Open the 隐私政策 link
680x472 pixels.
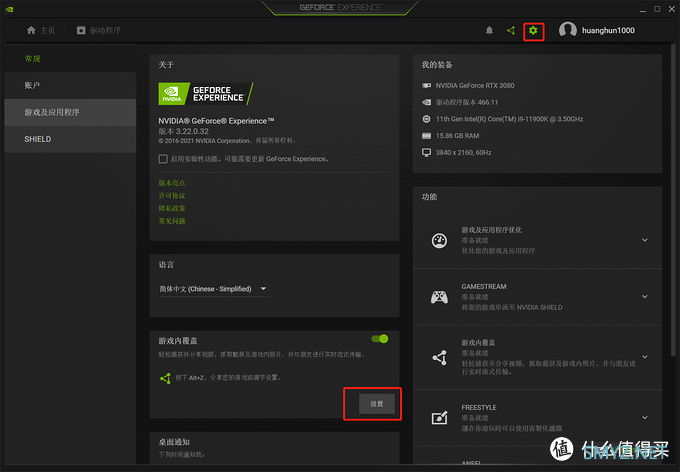click(x=172, y=208)
